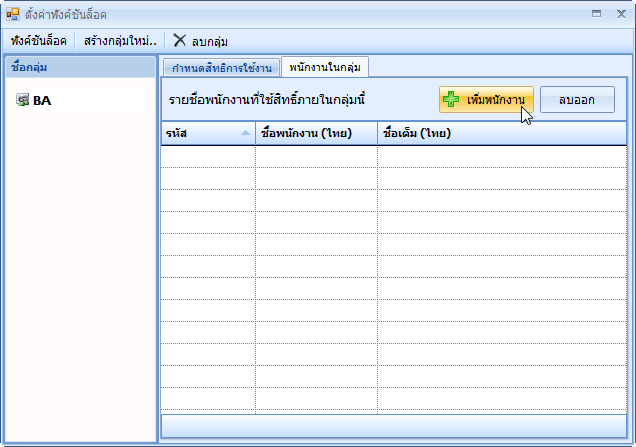Maximize the ตั้งค่าฟังค์ชันล็อค window
The image size is (636, 447).
tap(596, 14)
